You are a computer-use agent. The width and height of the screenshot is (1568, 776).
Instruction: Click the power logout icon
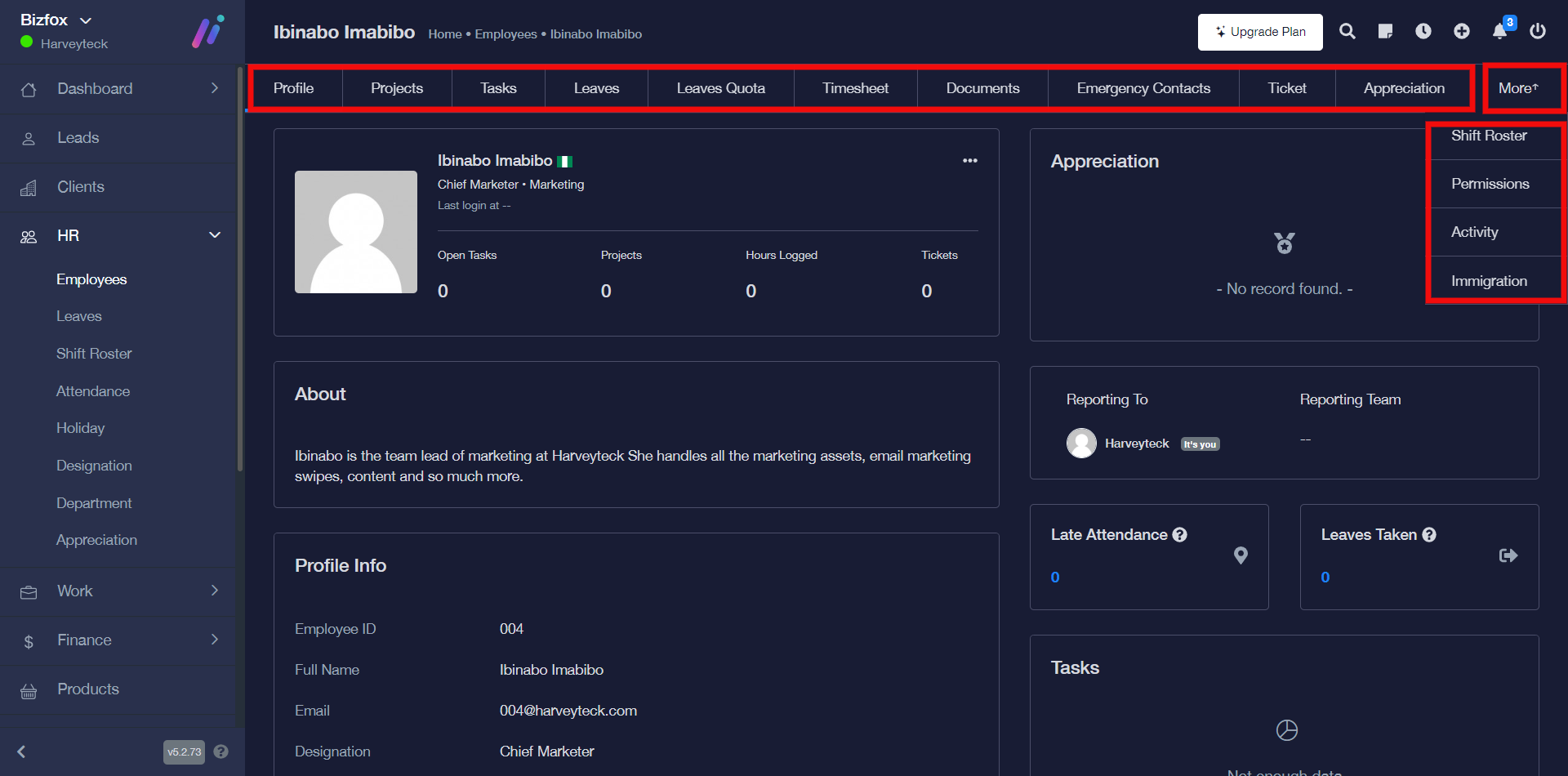click(1538, 32)
